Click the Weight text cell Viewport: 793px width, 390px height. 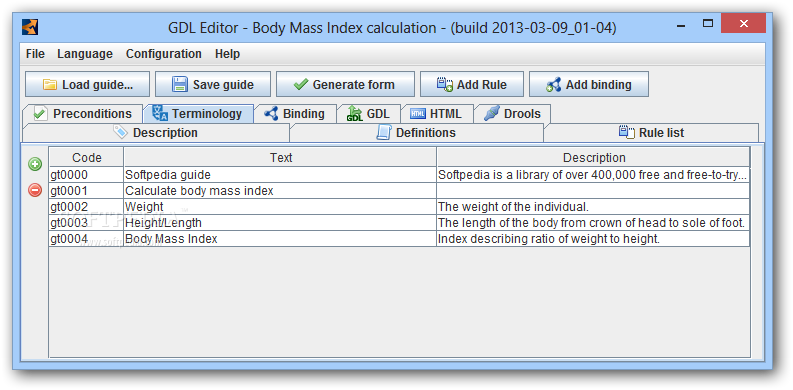coord(280,207)
